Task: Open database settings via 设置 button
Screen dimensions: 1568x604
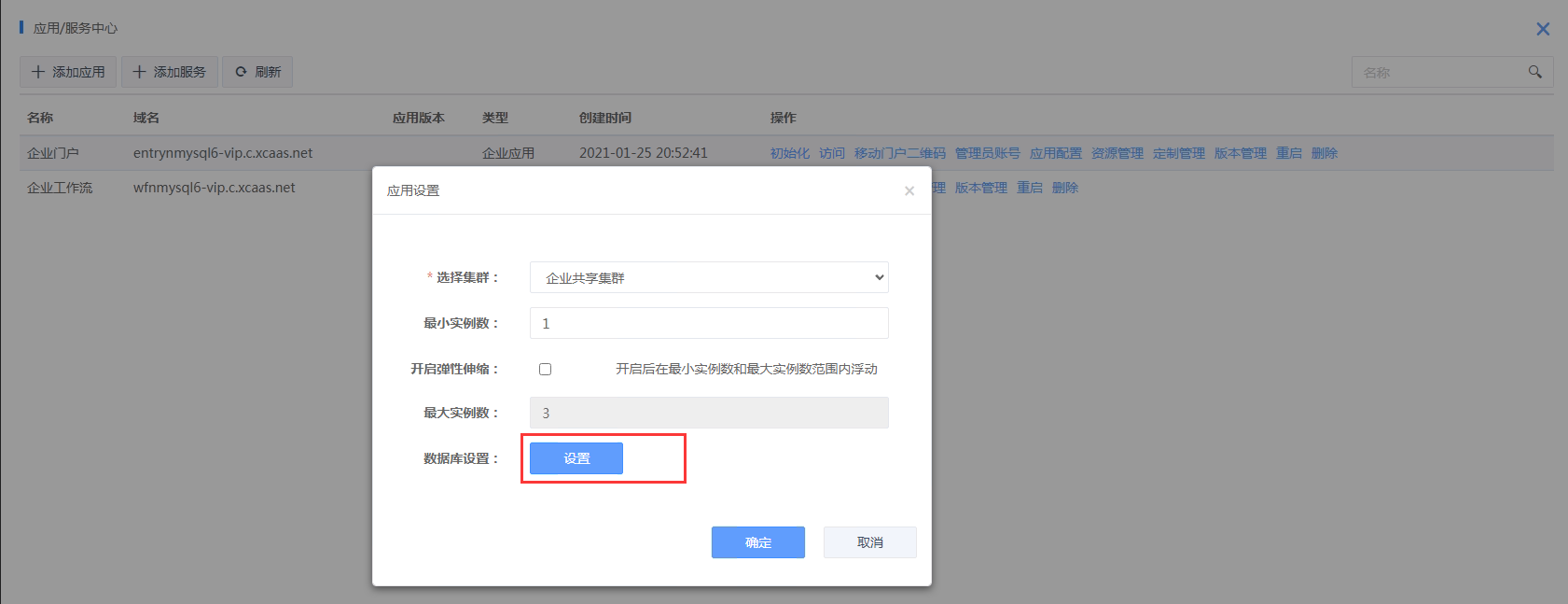Action: [576, 458]
